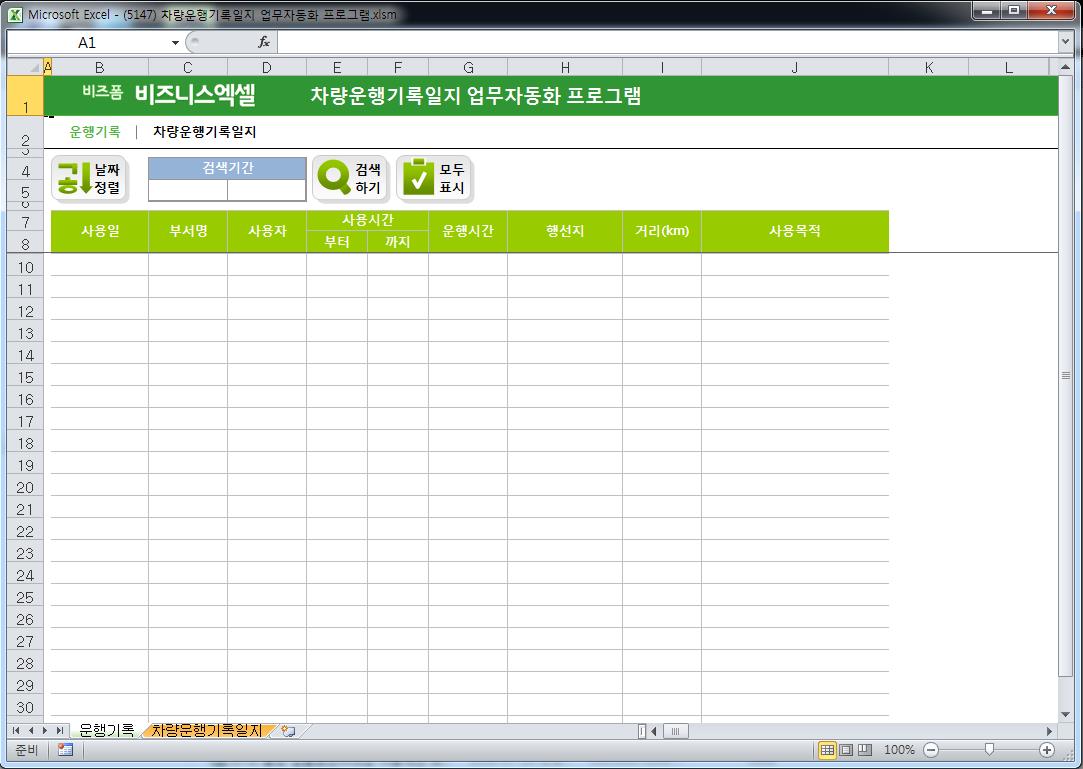Click the Select All corner button
The width and height of the screenshot is (1083, 769).
[x=25, y=67]
